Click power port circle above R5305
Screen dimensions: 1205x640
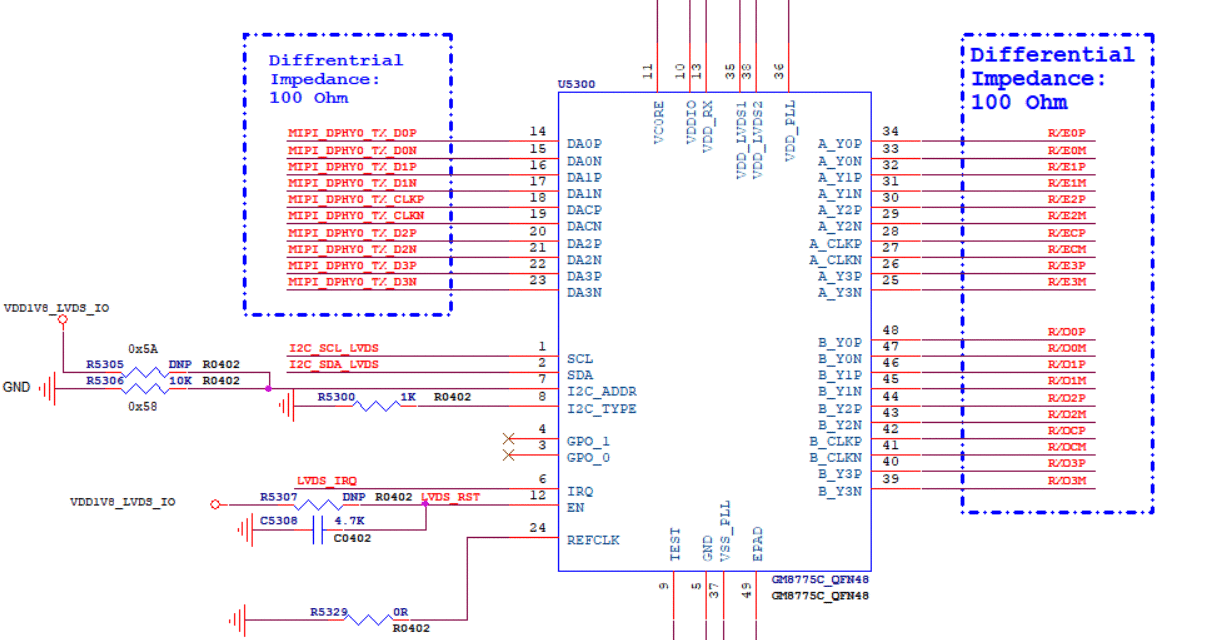(63, 320)
